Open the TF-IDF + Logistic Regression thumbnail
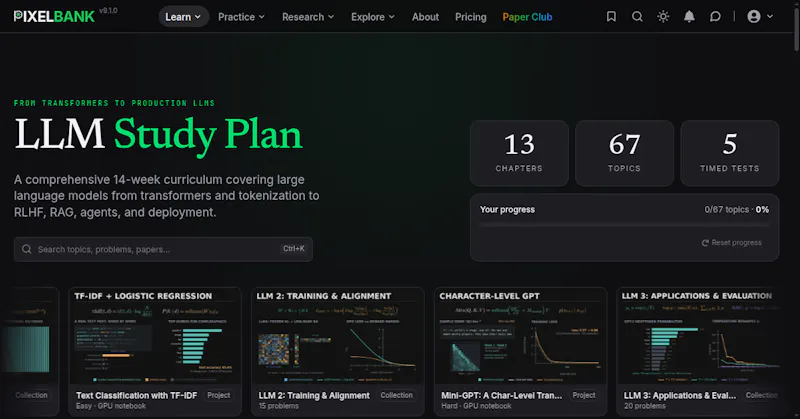This screenshot has height=419, width=800. tap(155, 336)
